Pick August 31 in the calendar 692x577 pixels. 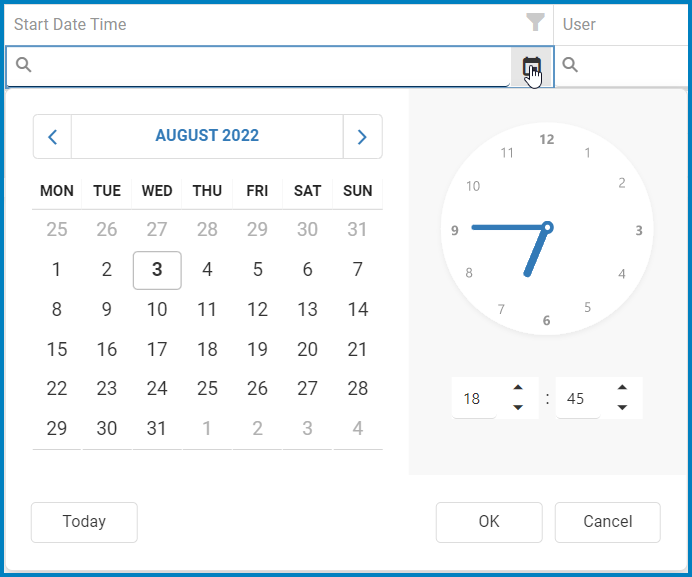tap(157, 429)
